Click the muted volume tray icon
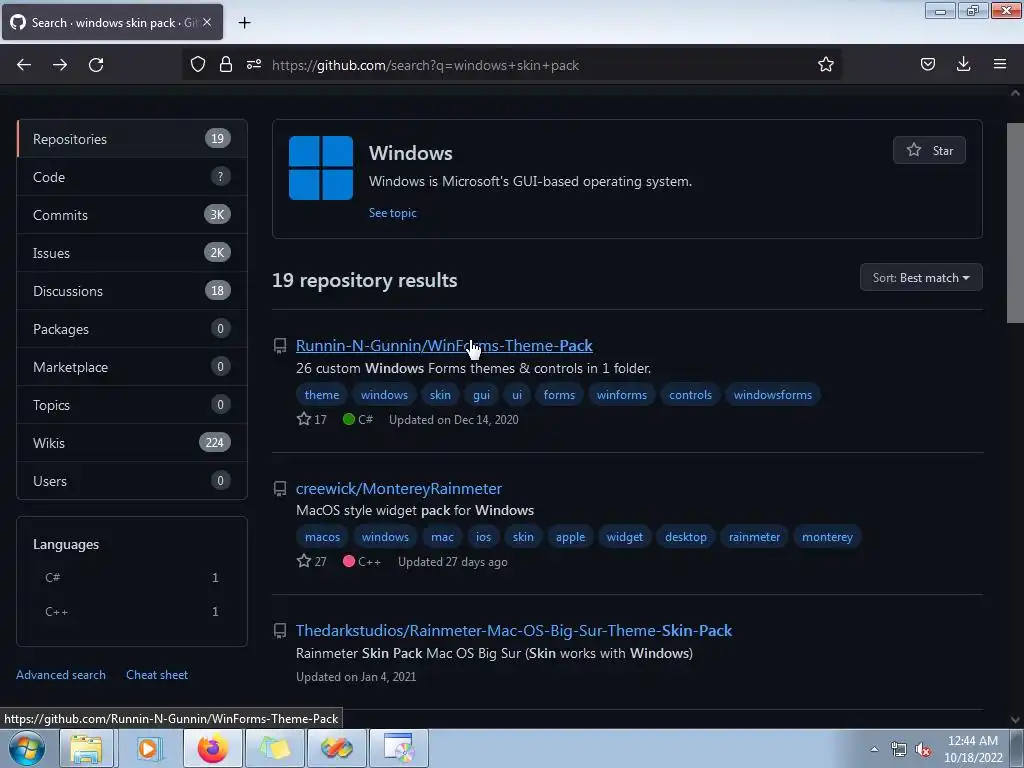This screenshot has height=768, width=1024. pyautogui.click(x=923, y=749)
